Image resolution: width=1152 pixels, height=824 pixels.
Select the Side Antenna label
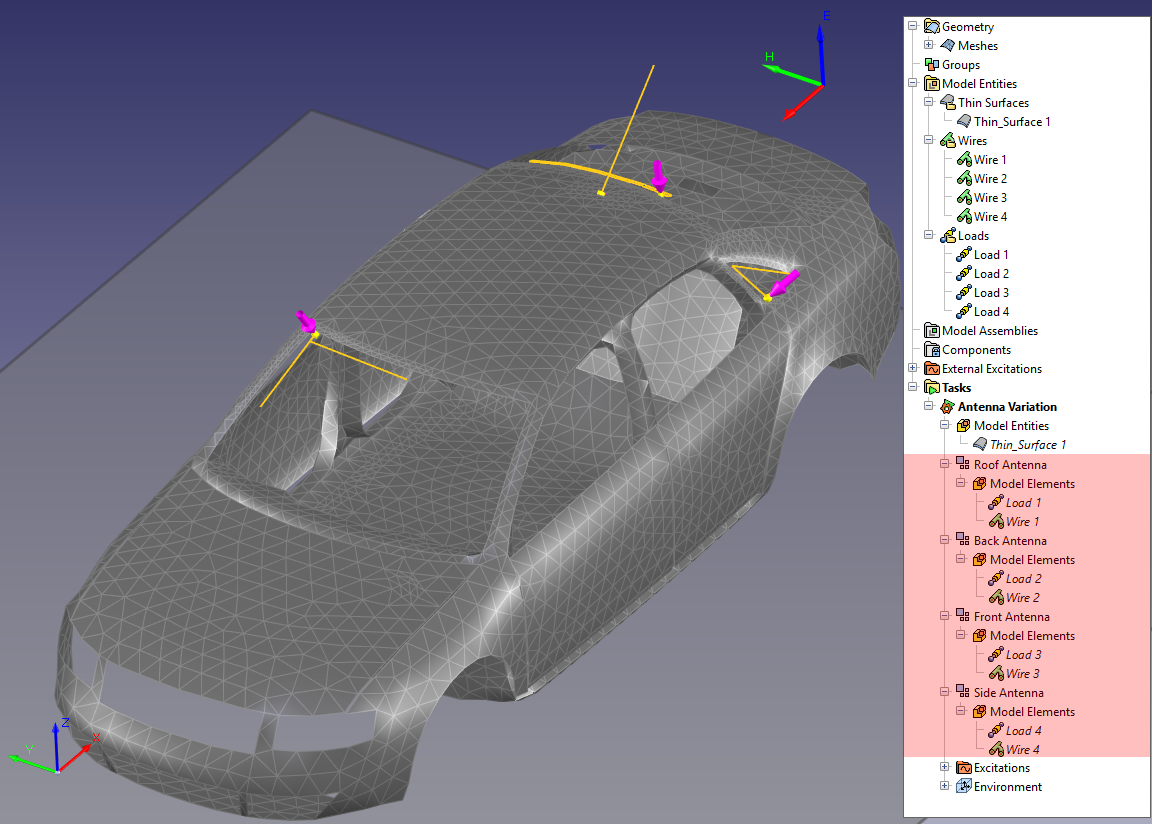[x=1008, y=693]
